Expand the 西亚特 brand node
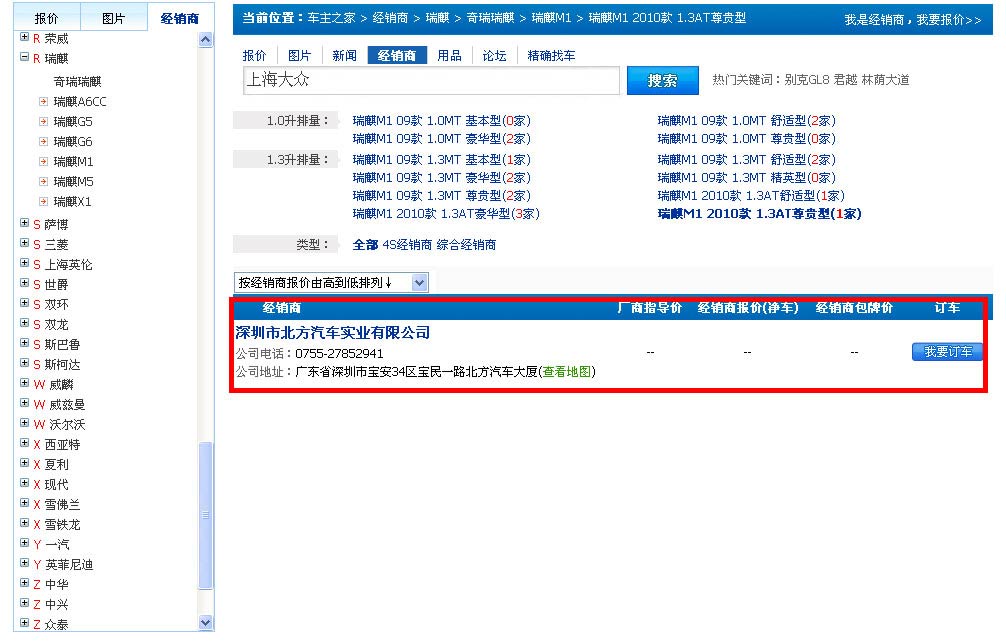The height and width of the screenshot is (643, 1006). [24, 443]
